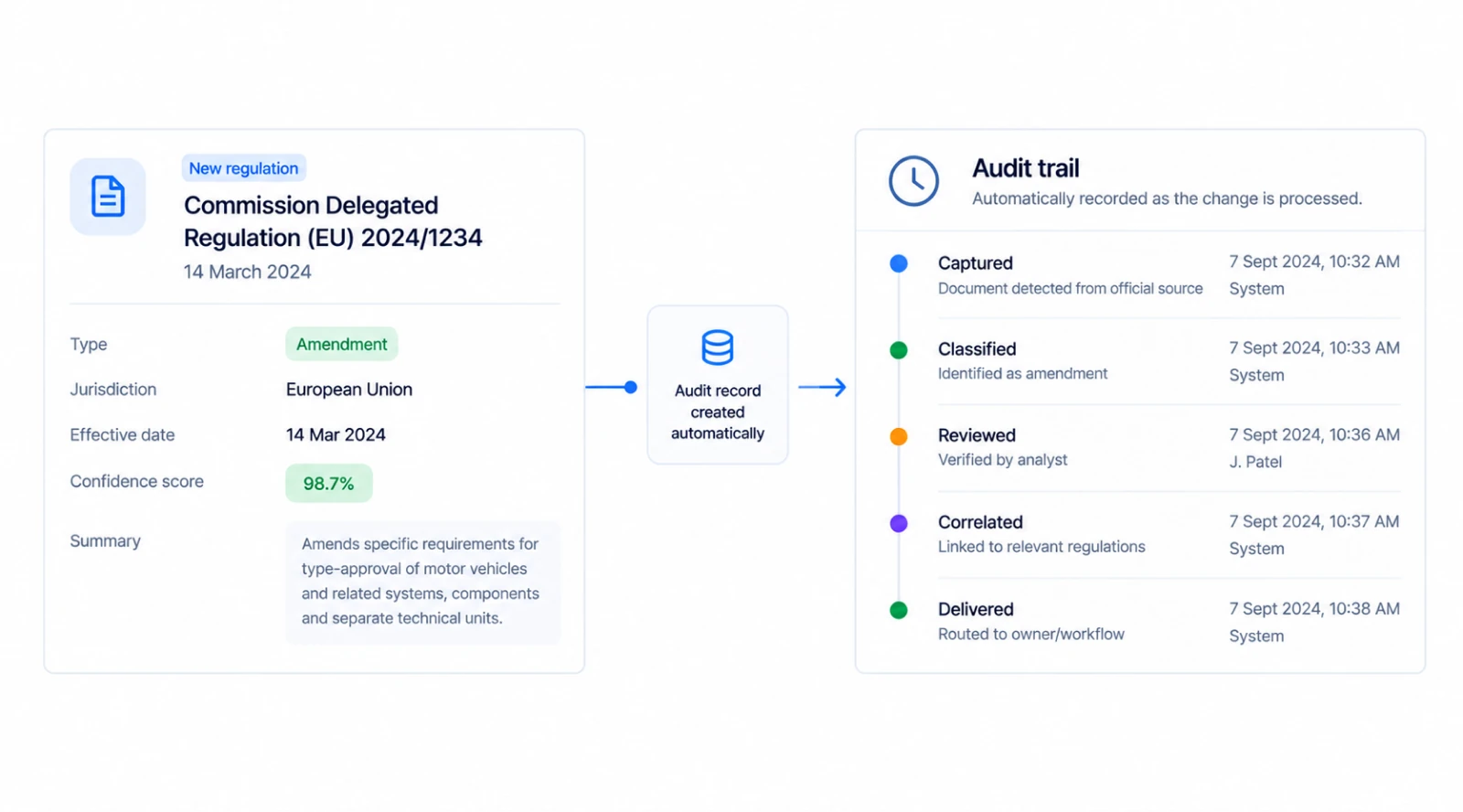The width and height of the screenshot is (1463, 812).
Task: Click the 14 March 2024 date under the title
Action: coord(247,272)
